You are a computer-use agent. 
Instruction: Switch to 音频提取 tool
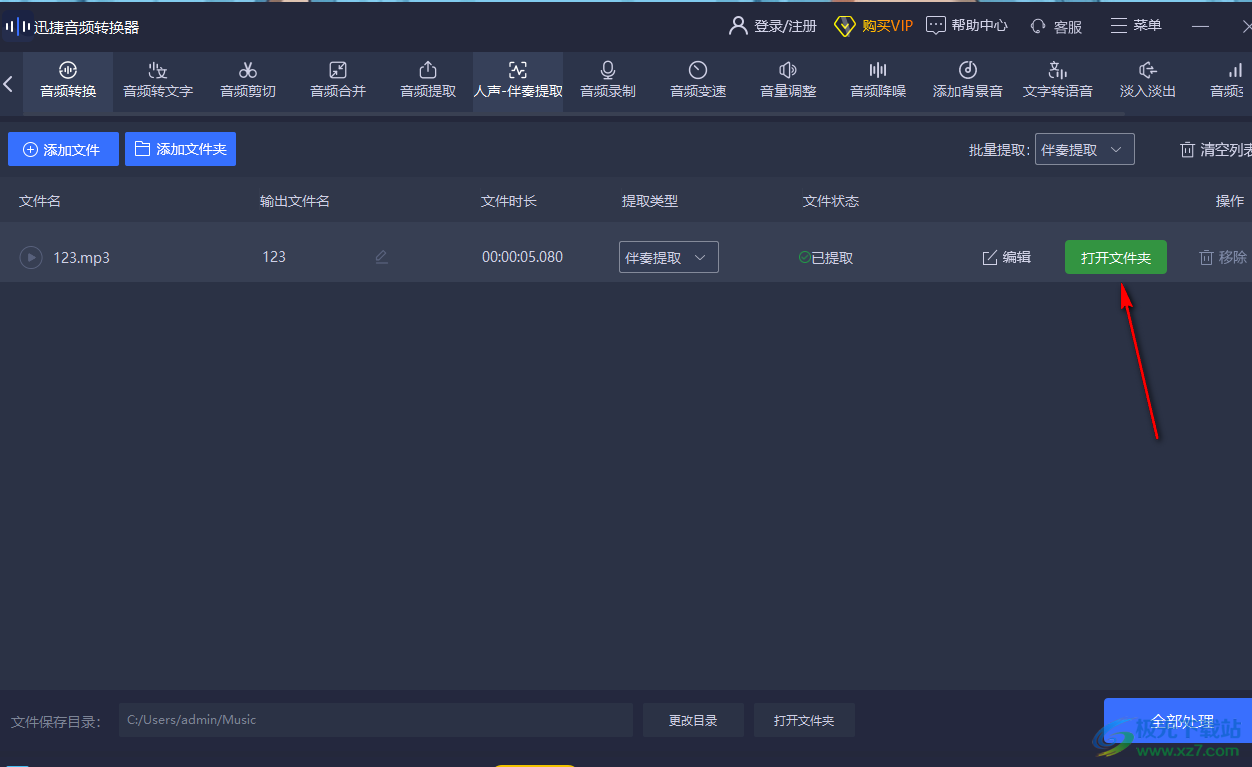(x=428, y=80)
